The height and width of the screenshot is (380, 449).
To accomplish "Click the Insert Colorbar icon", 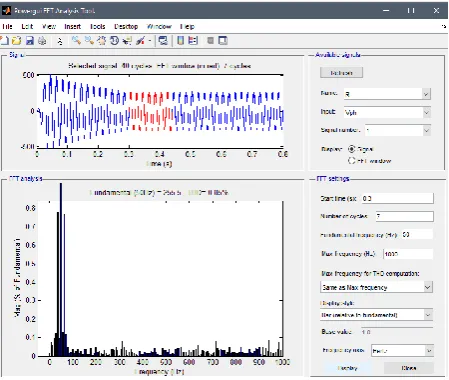I will tap(180, 41).
